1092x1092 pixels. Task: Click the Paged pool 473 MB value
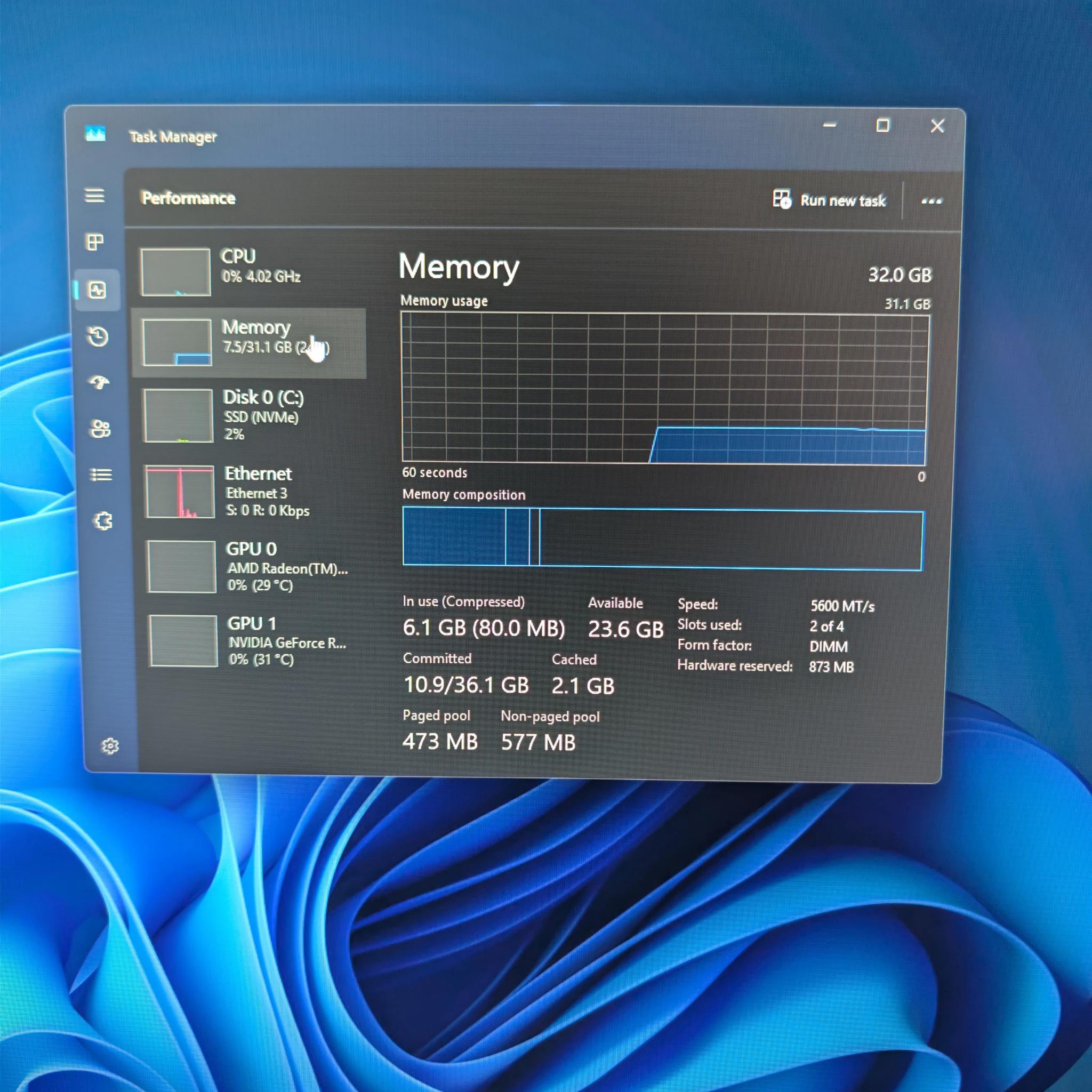coord(440,742)
